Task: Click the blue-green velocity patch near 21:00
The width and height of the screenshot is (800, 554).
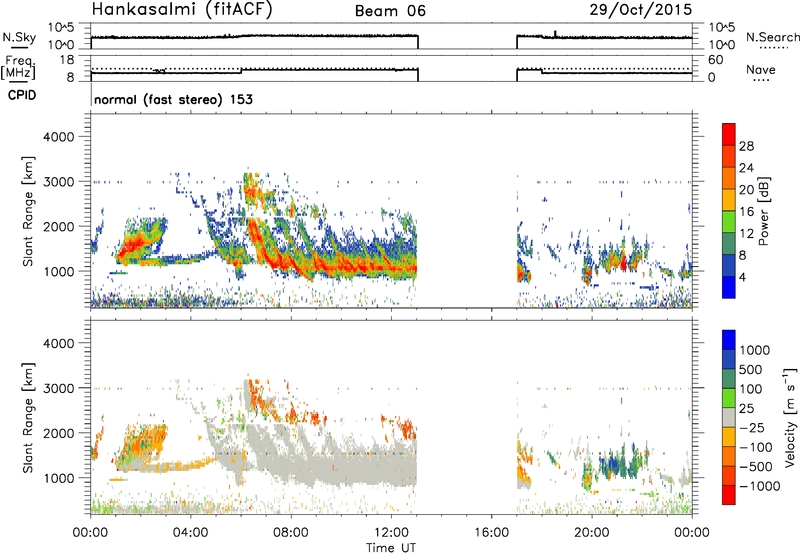Action: (x=618, y=462)
